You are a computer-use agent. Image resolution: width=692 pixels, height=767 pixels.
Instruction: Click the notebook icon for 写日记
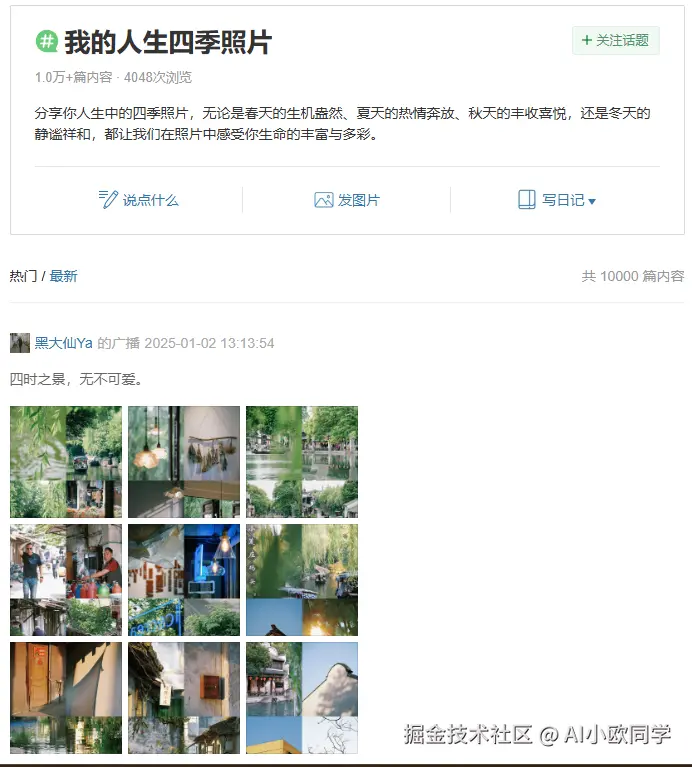click(x=527, y=200)
